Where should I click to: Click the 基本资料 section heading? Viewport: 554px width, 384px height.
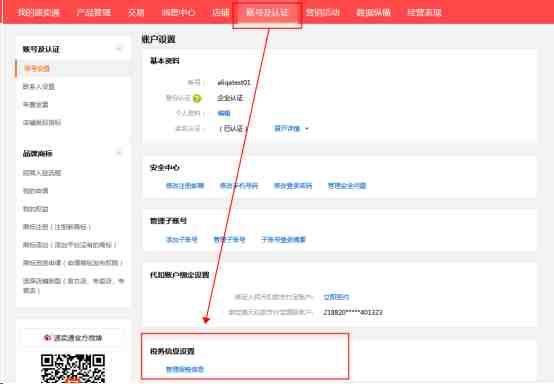click(165, 61)
